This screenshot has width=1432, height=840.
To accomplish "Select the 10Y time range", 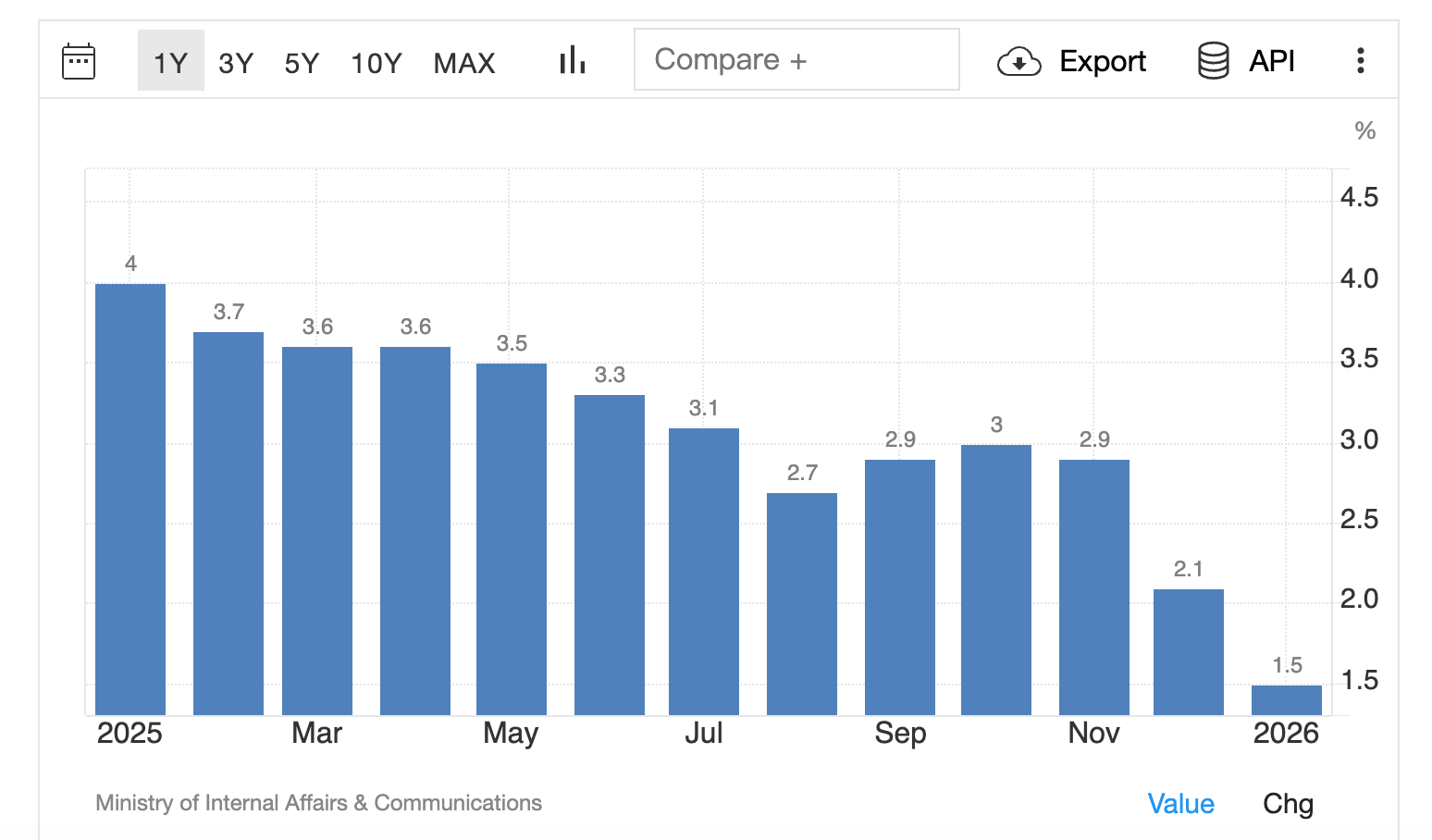I will click(x=376, y=62).
